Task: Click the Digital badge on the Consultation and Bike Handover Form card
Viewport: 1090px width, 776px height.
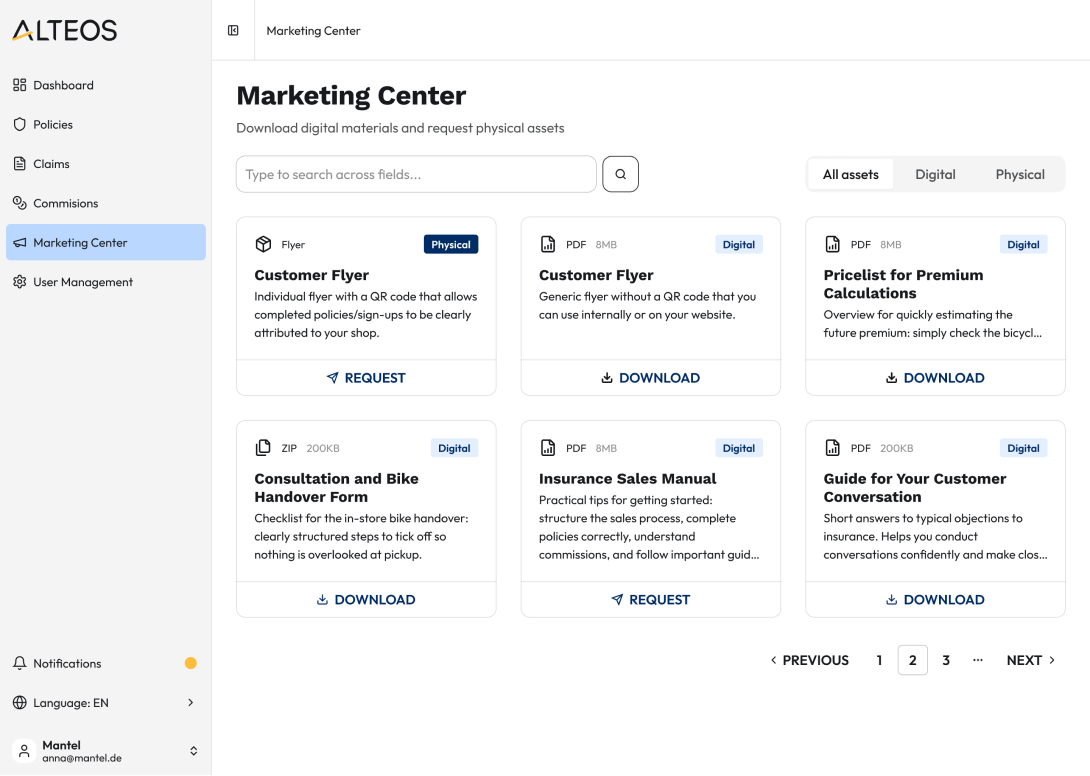Action: (454, 448)
